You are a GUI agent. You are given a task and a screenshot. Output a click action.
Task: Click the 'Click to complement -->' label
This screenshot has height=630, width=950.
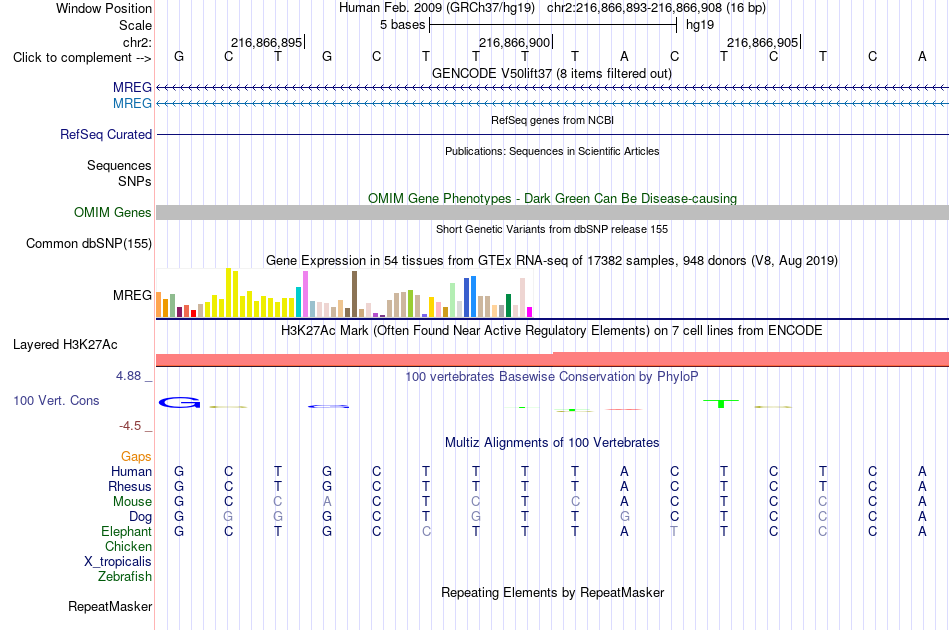(x=82, y=58)
